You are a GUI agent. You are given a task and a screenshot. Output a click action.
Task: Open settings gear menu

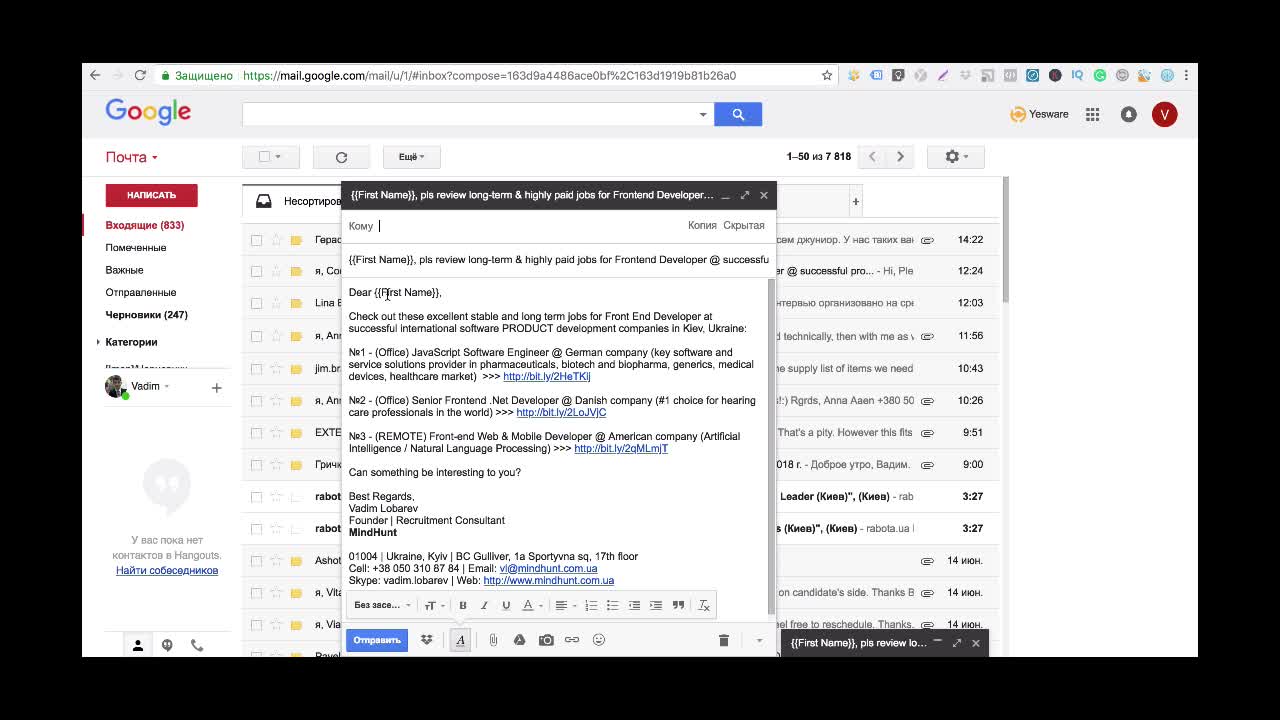click(956, 157)
